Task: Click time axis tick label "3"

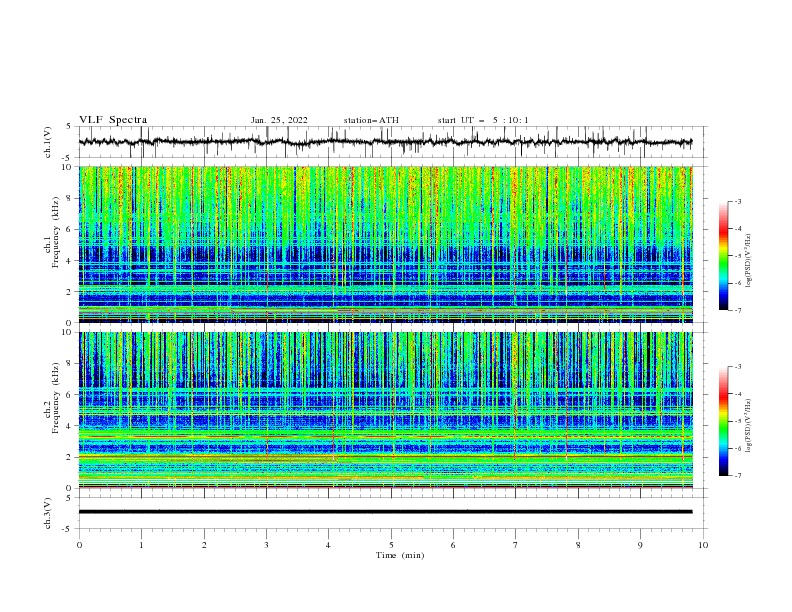Action: tap(267, 545)
